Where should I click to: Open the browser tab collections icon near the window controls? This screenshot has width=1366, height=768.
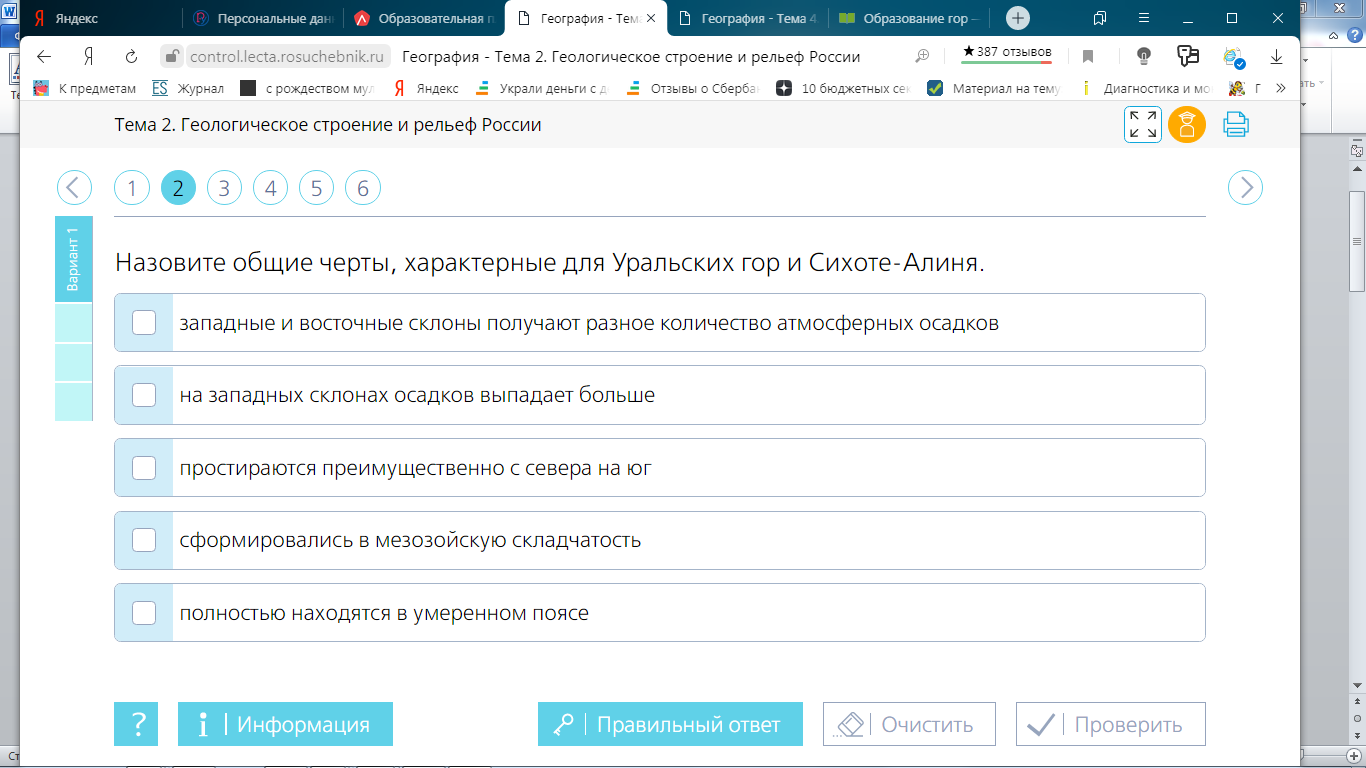tap(1100, 18)
